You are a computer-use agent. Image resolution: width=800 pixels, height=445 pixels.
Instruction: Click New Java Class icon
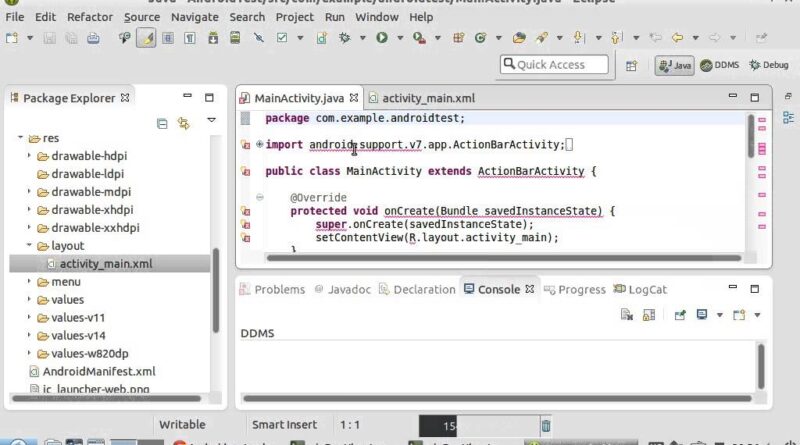pos(480,38)
